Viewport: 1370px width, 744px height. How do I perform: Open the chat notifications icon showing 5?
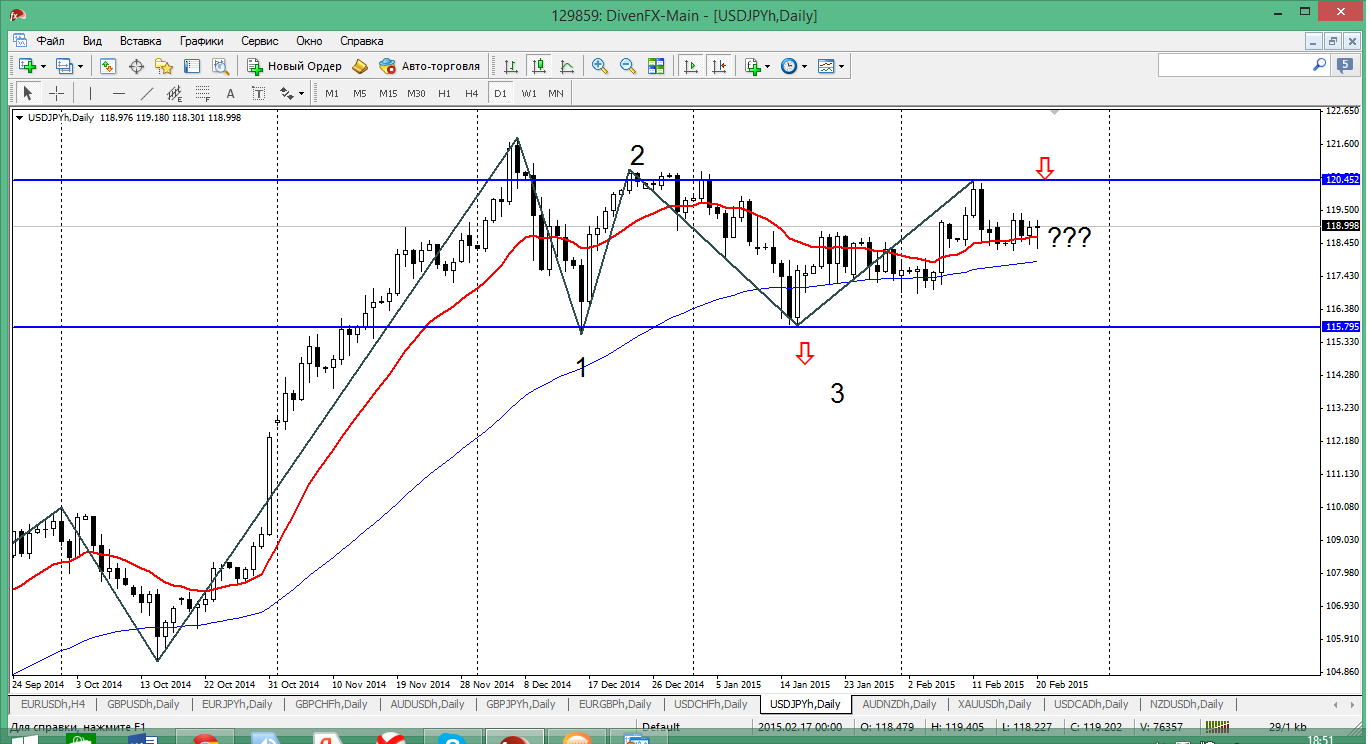1345,65
